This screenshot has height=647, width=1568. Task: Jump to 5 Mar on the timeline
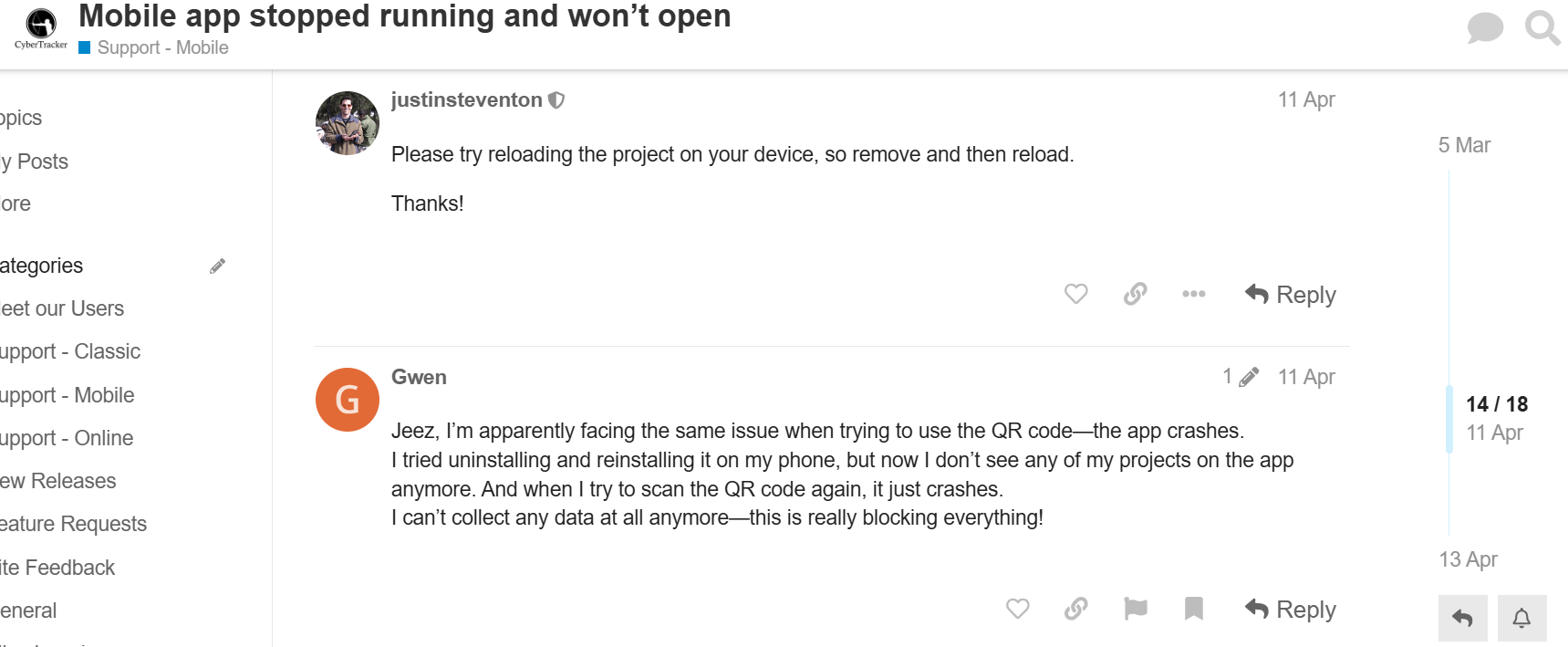coord(1464,145)
